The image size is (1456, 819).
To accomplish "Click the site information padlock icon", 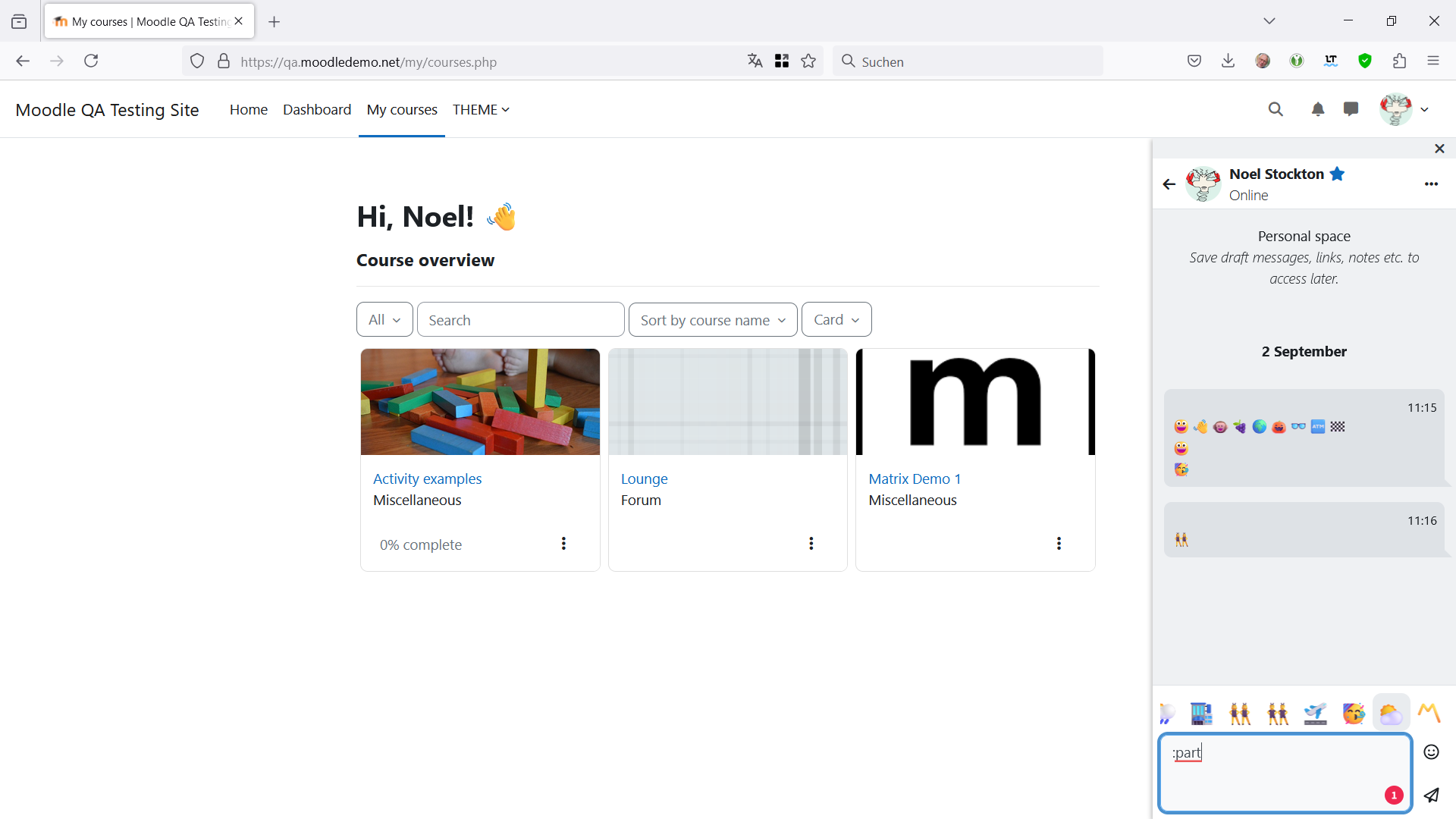I will [x=223, y=61].
